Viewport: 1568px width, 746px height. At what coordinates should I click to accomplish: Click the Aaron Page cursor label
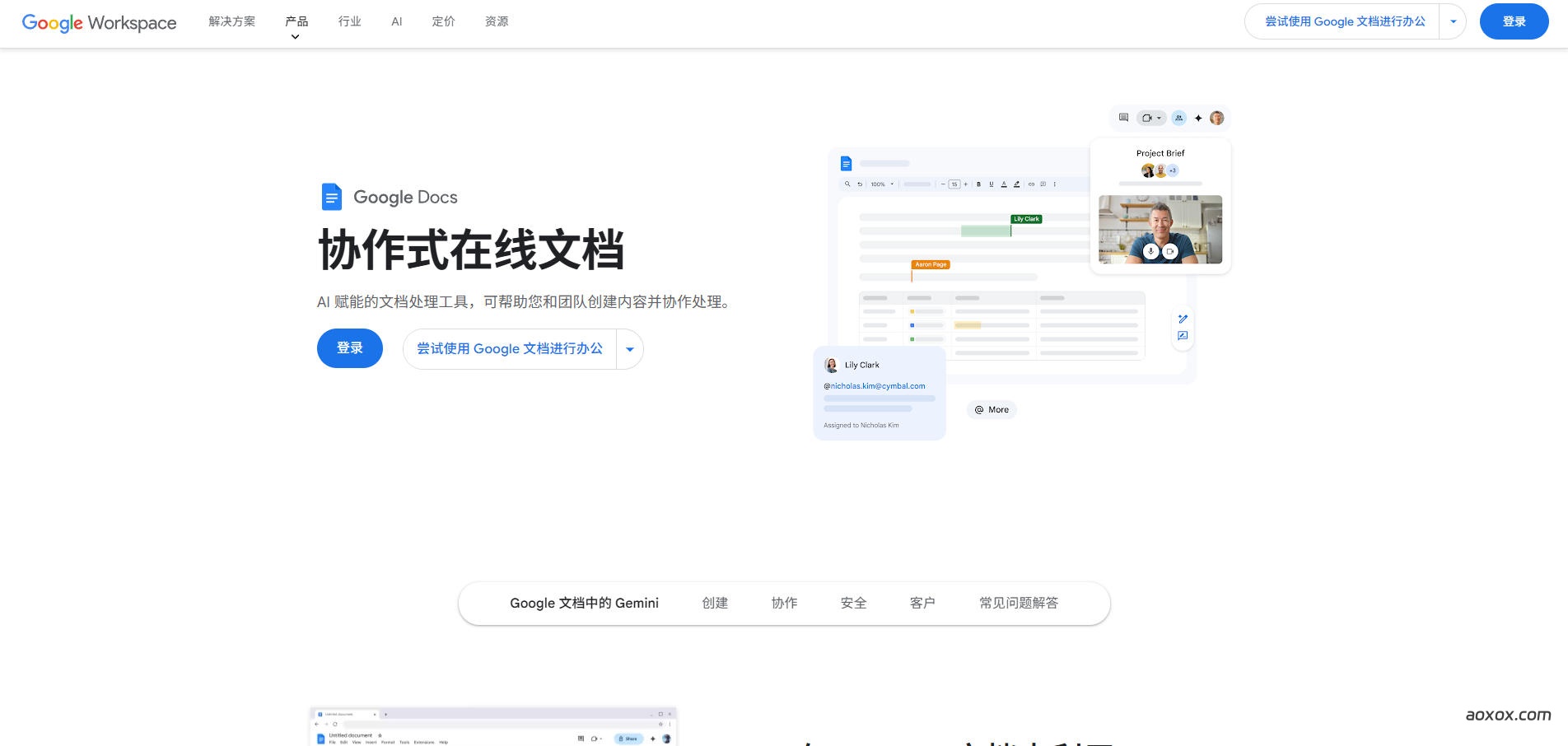tap(931, 264)
